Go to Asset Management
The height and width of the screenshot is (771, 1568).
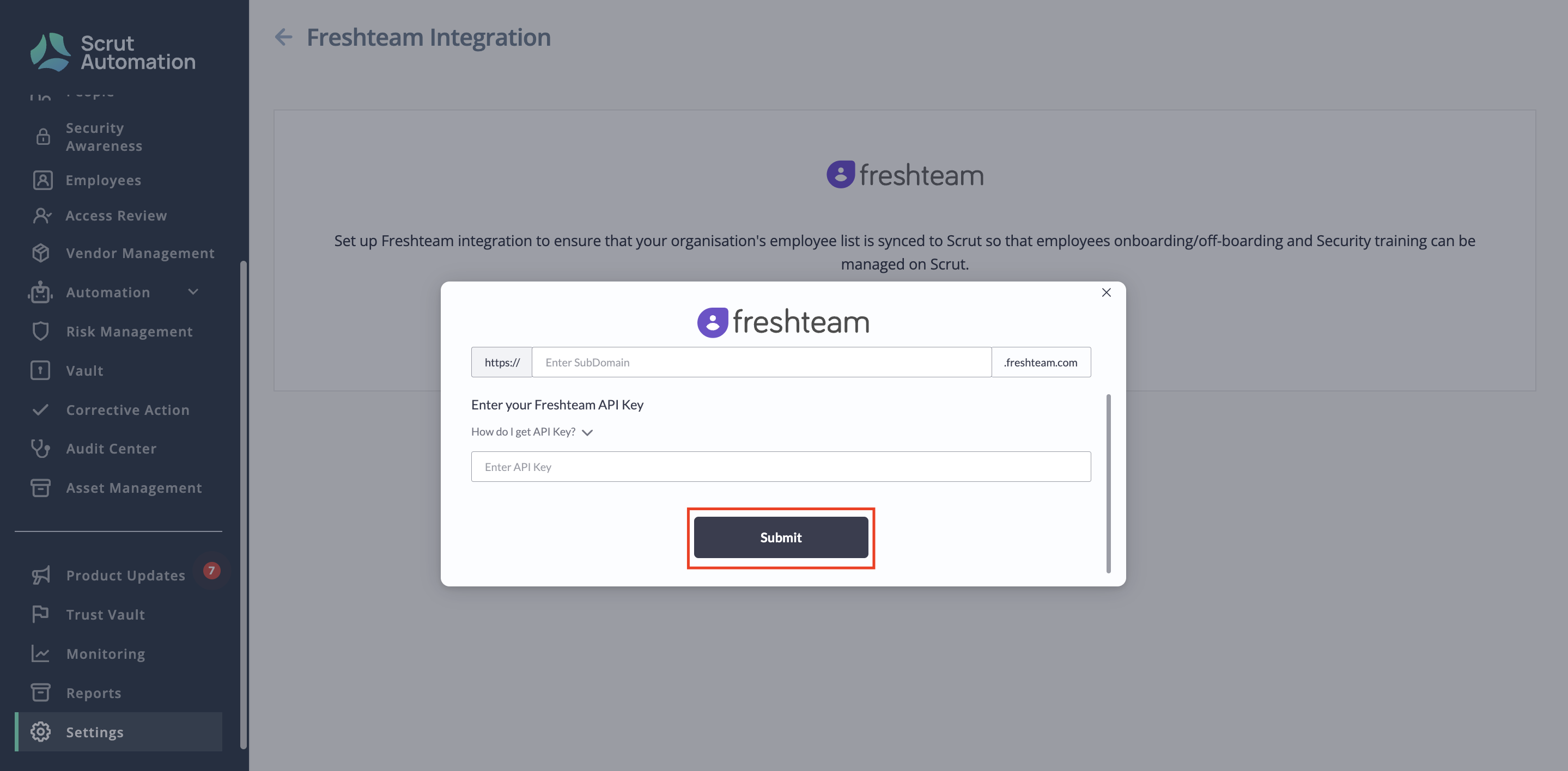point(134,488)
